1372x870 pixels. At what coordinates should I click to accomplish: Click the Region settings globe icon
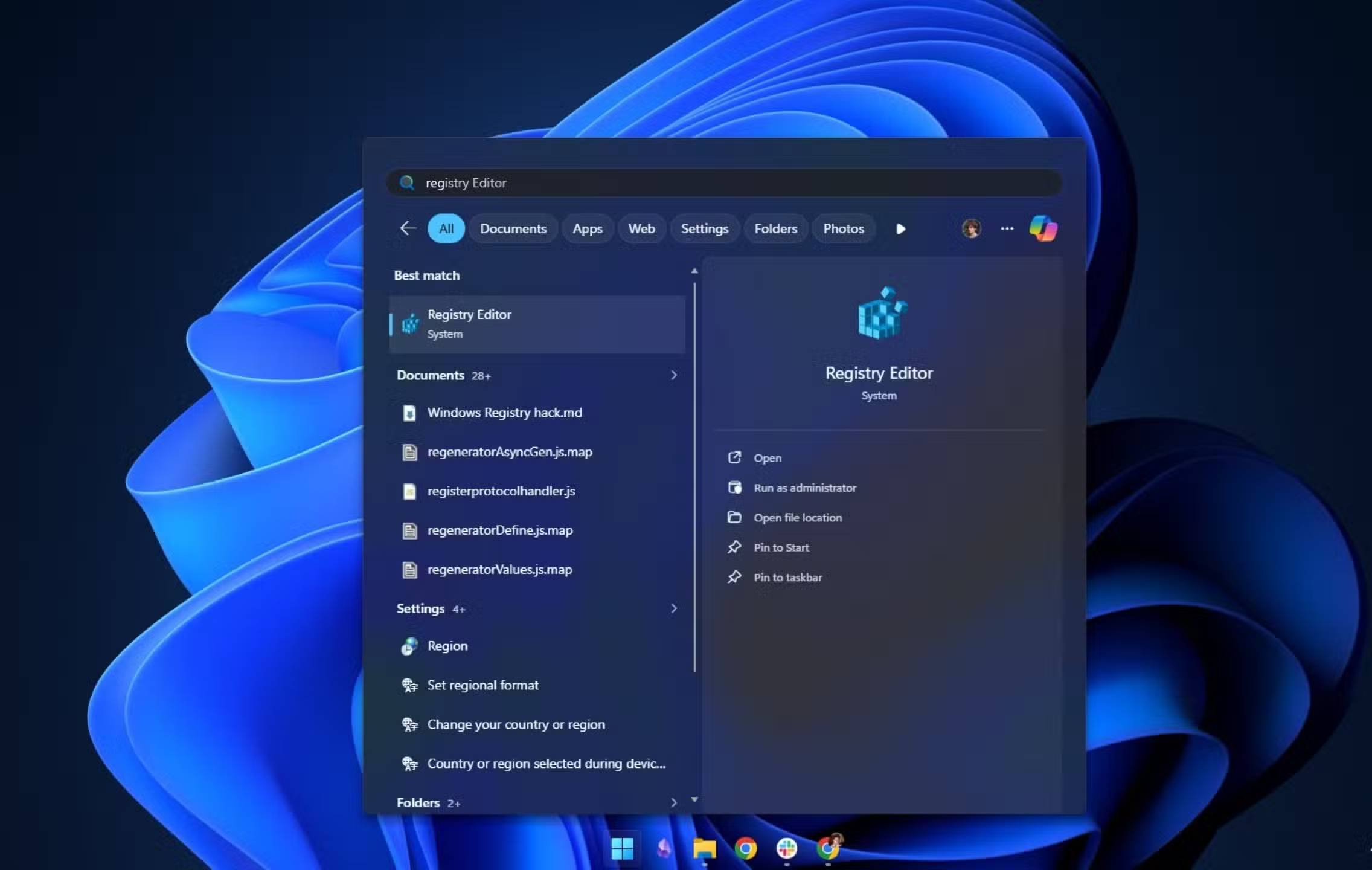(x=410, y=645)
